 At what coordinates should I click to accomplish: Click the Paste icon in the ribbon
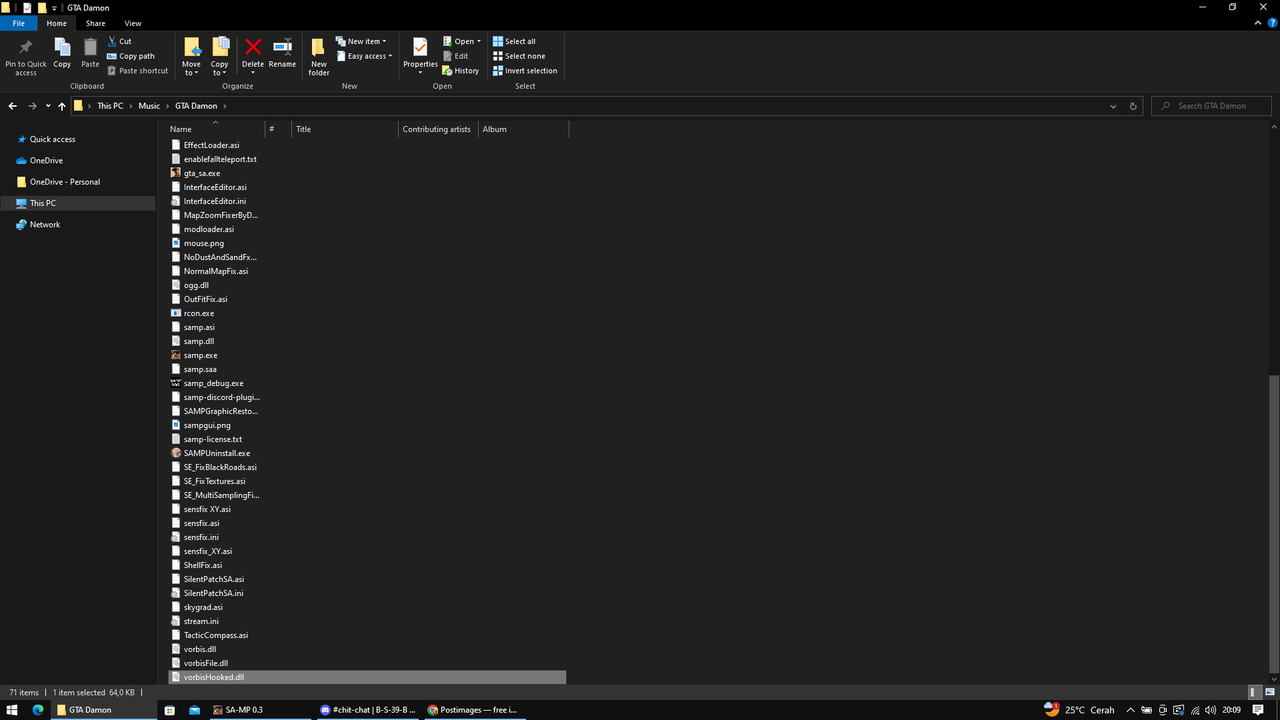pos(90,54)
